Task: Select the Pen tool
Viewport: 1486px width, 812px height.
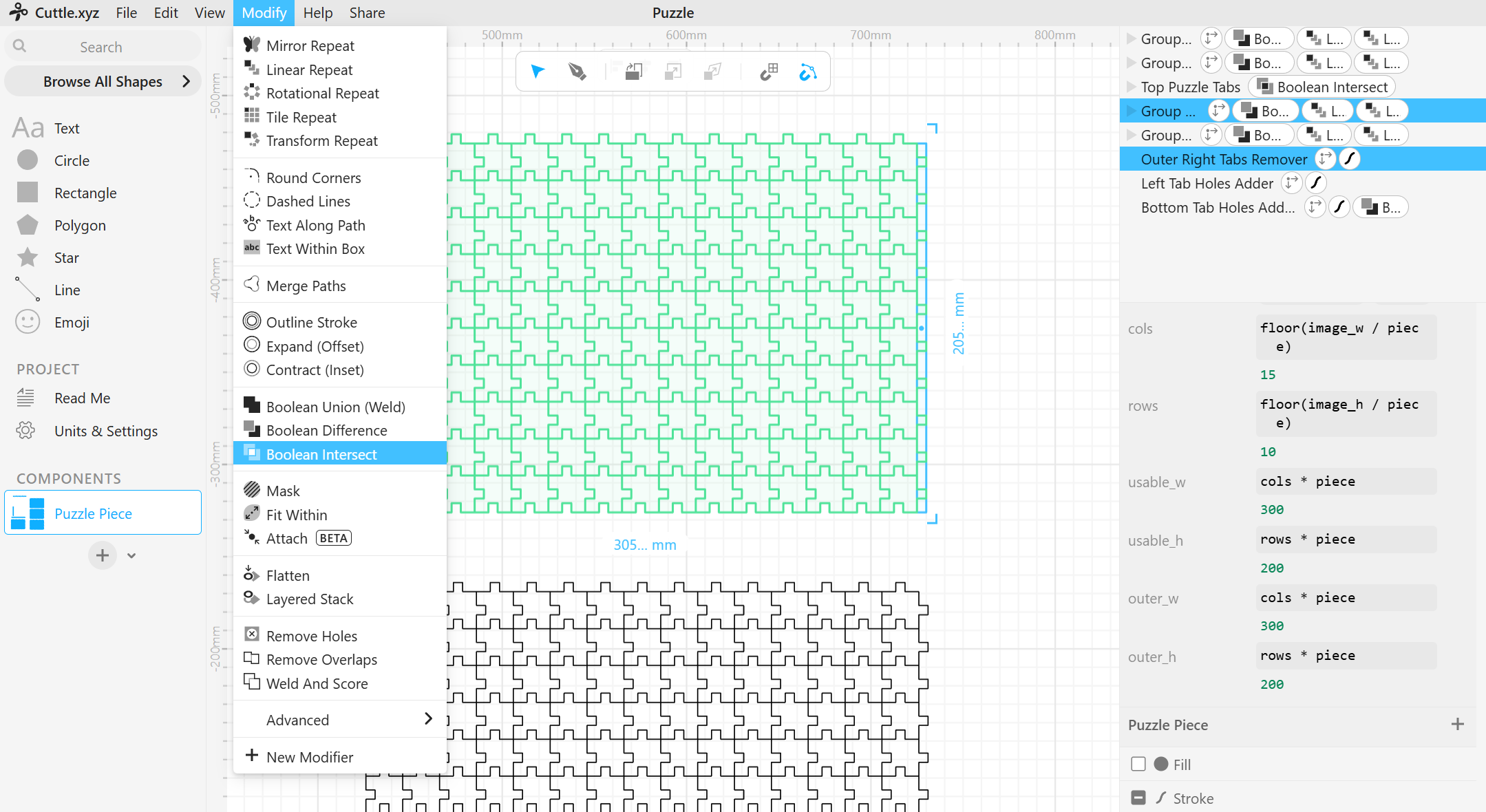Action: tap(577, 72)
